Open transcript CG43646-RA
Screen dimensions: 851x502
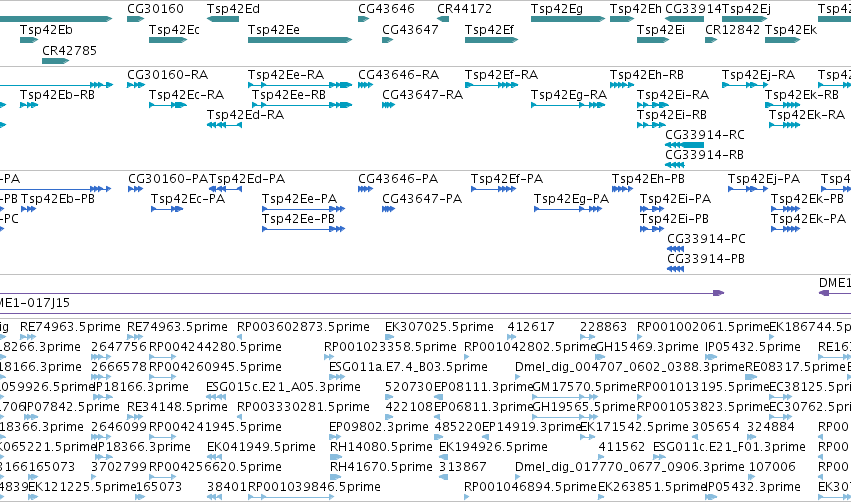coord(398,75)
